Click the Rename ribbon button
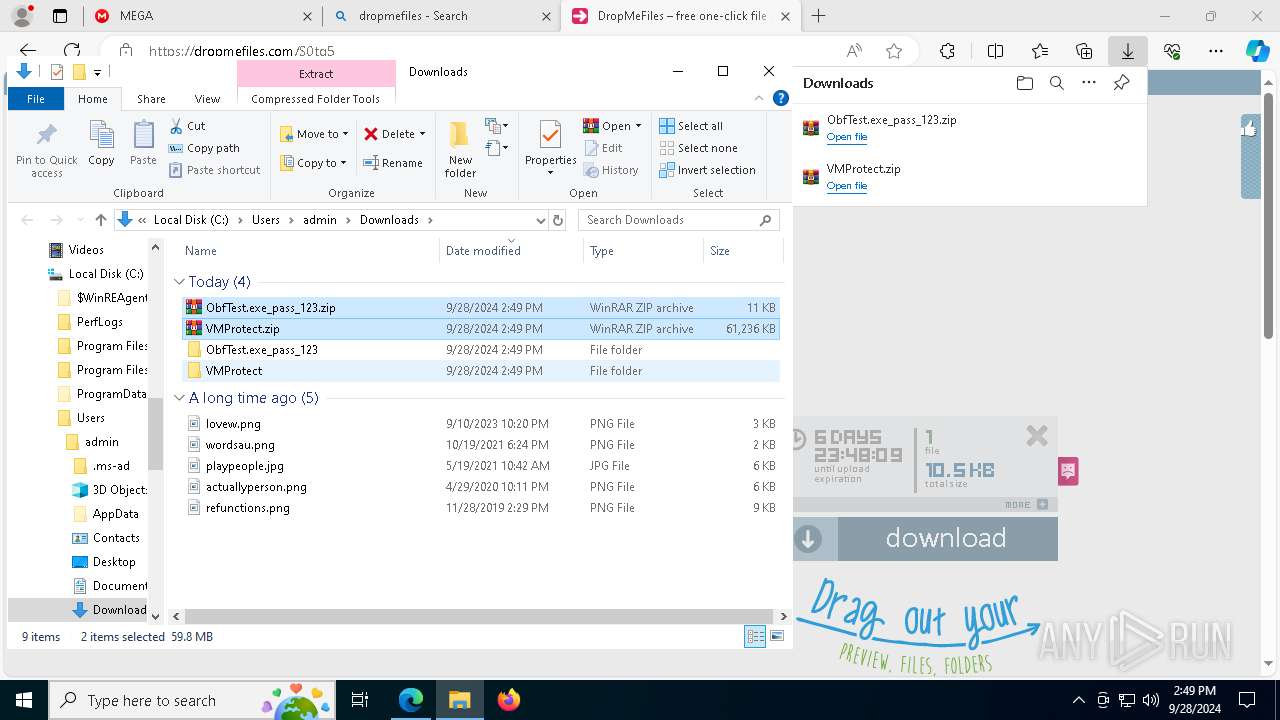This screenshot has height=720, width=1280. pyautogui.click(x=393, y=163)
